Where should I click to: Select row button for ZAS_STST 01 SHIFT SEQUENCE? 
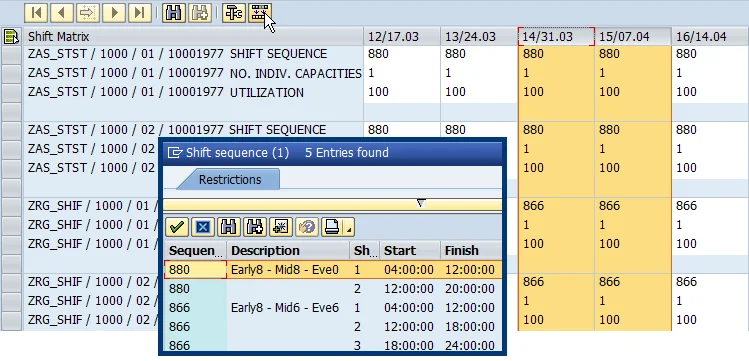click(11, 54)
